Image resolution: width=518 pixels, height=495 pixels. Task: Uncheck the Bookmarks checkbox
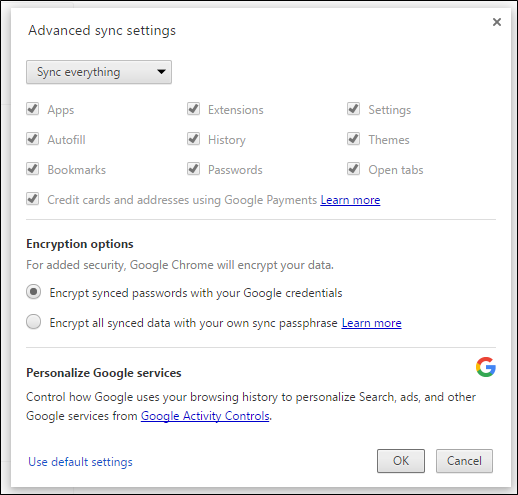click(33, 169)
